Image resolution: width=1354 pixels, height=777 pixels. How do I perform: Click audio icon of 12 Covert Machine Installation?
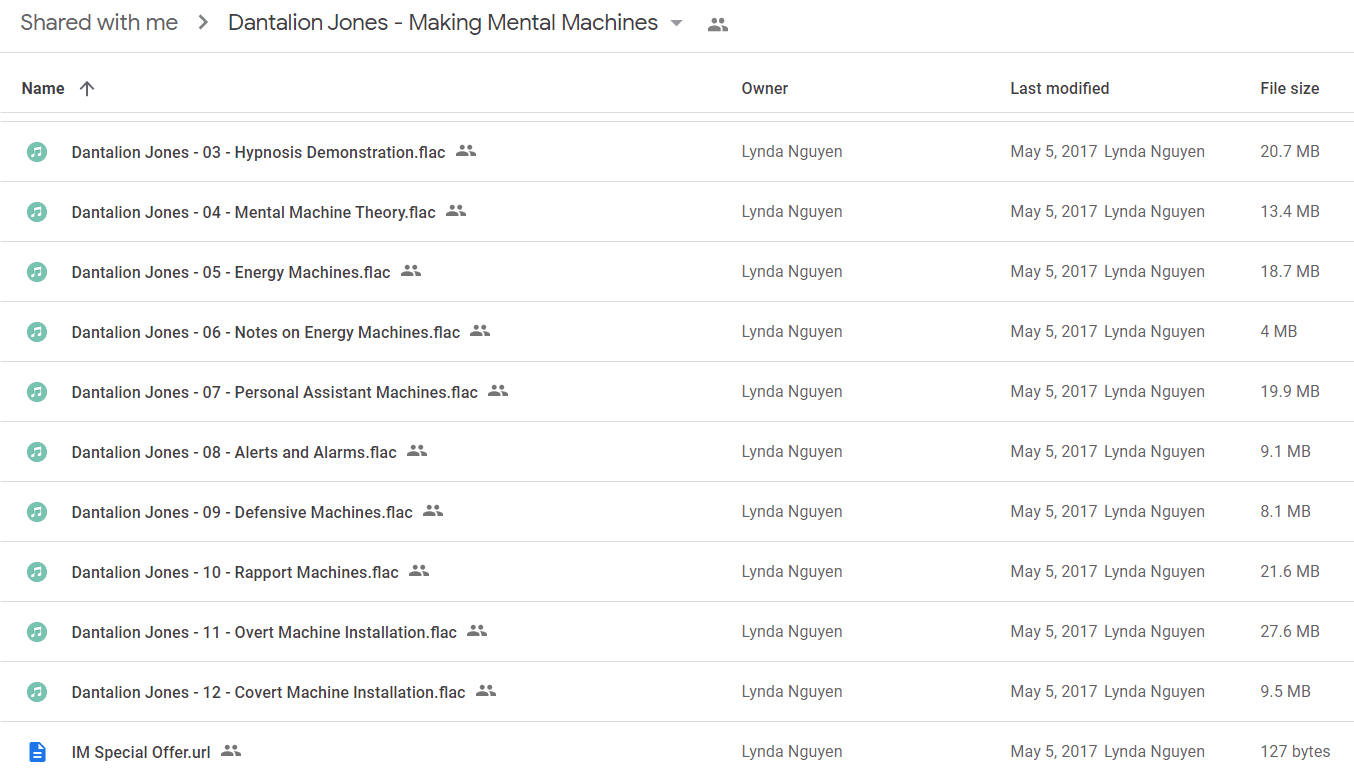point(37,692)
